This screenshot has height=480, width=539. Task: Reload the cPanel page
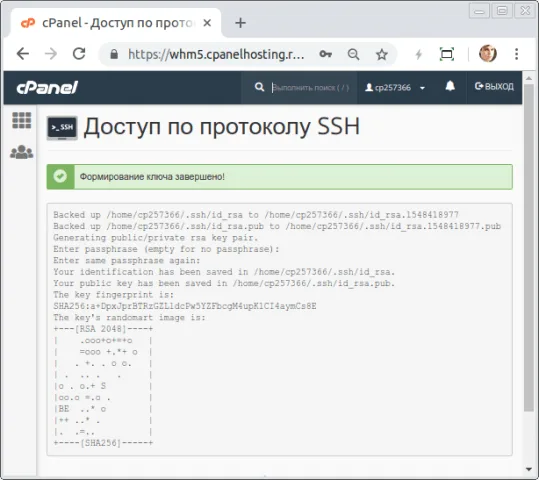click(79, 54)
